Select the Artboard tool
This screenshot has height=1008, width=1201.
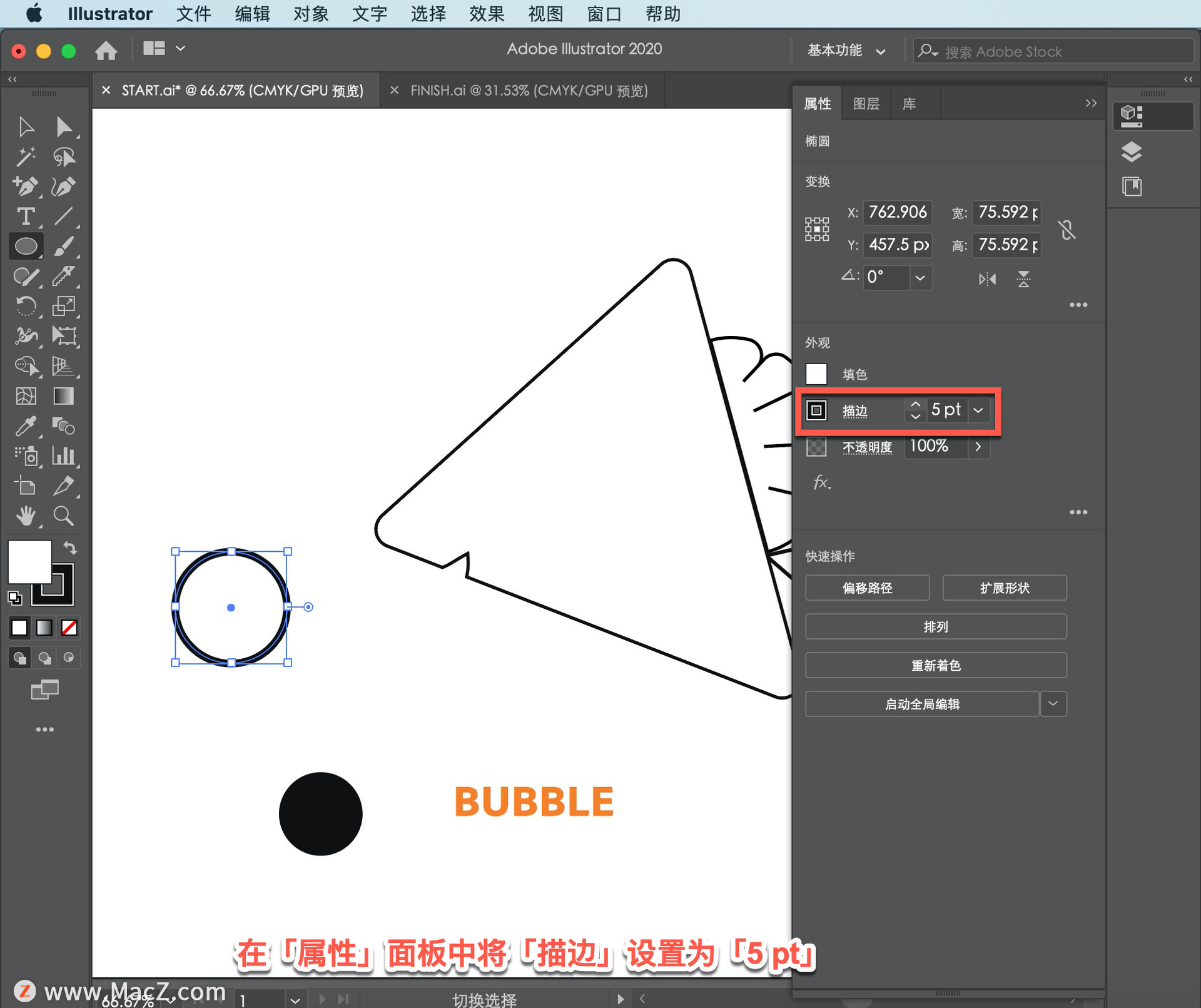[26, 486]
